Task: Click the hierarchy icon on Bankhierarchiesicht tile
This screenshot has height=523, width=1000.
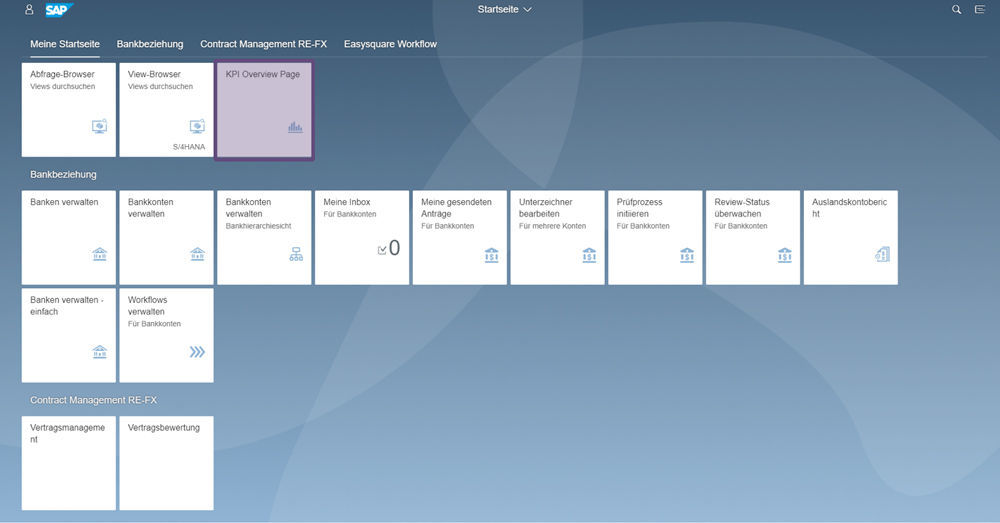Action: point(296,254)
